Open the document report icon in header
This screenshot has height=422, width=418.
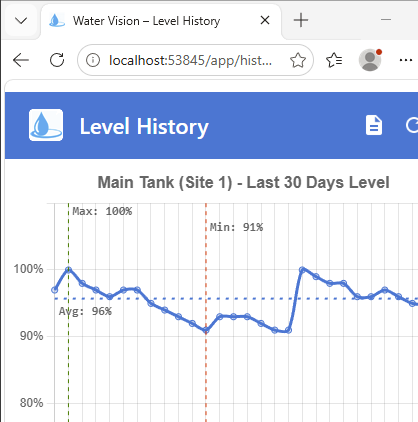(x=374, y=125)
